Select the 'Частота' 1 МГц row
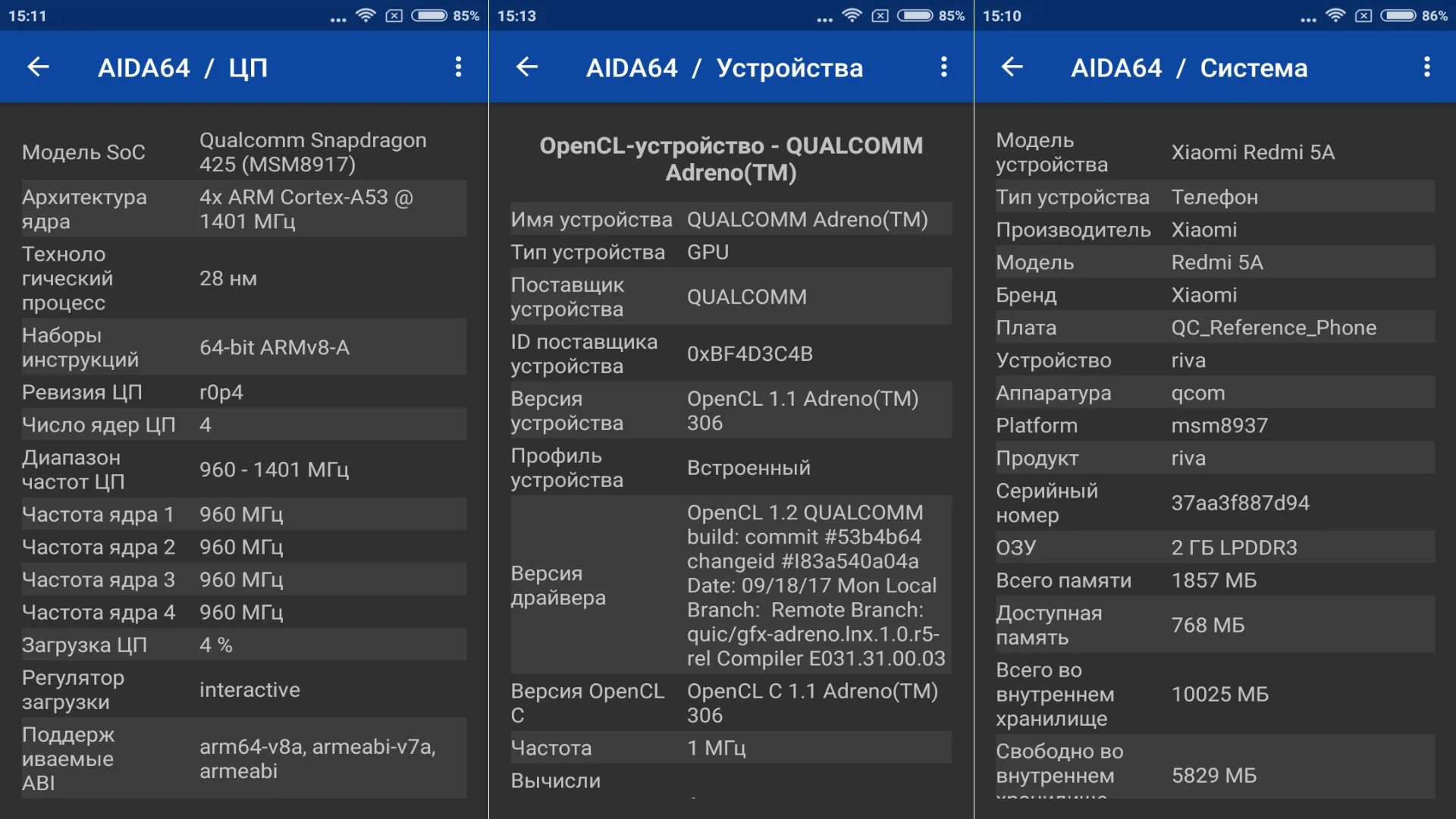Viewport: 1456px width, 819px height. click(x=731, y=748)
